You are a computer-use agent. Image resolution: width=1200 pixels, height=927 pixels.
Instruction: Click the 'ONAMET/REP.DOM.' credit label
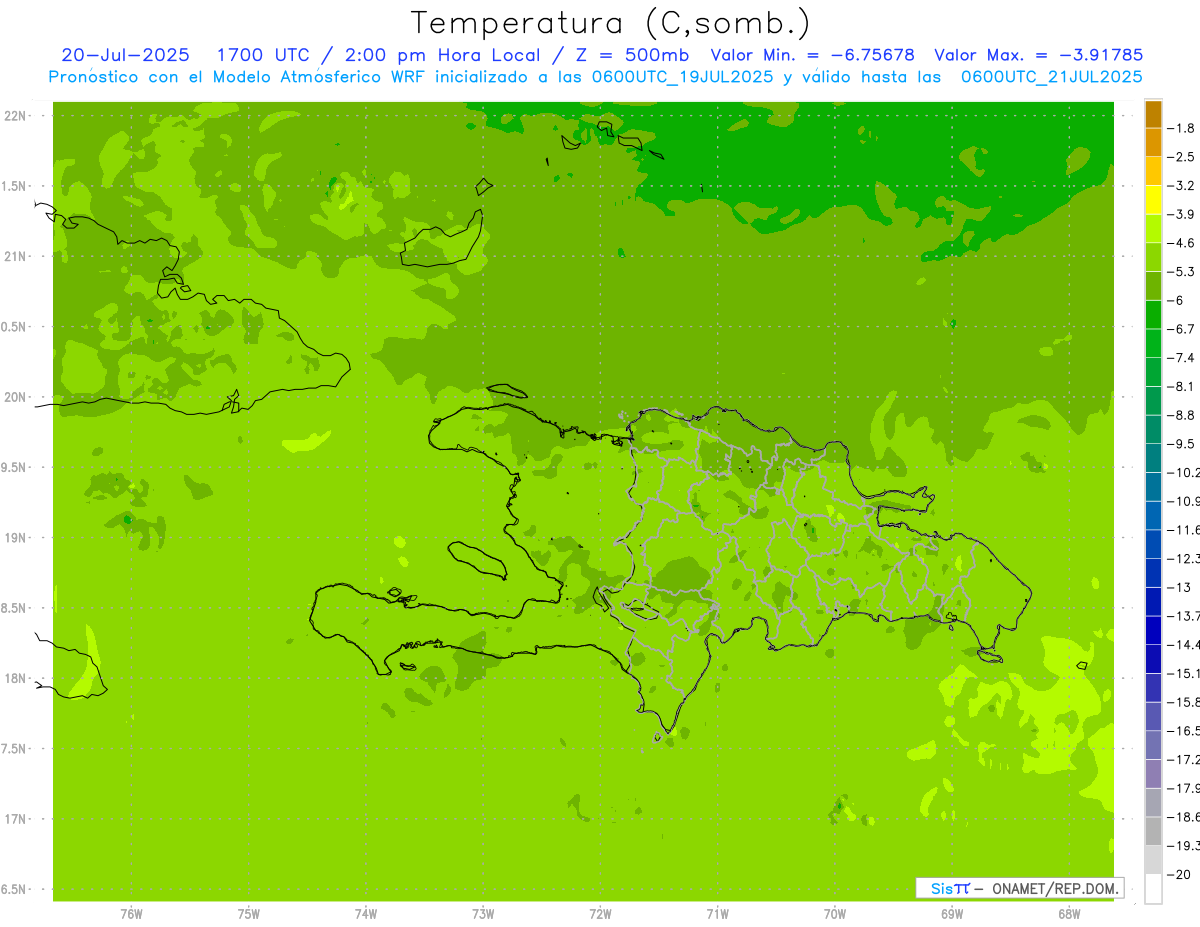click(x=1055, y=888)
